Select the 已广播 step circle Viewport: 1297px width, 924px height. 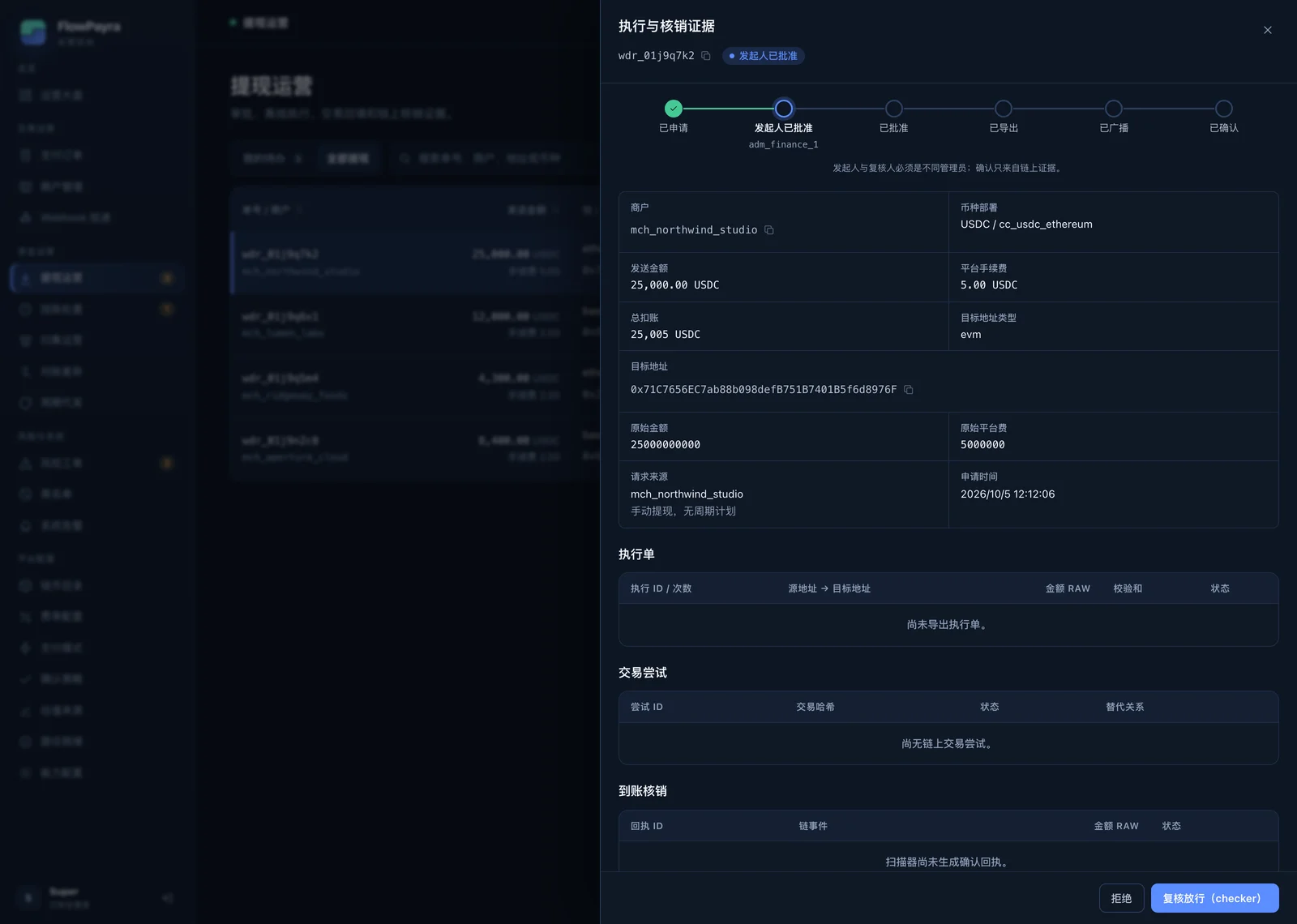click(1114, 109)
